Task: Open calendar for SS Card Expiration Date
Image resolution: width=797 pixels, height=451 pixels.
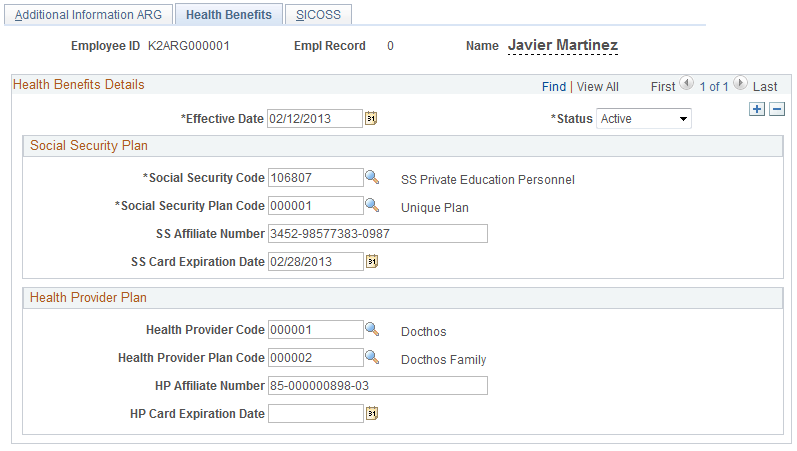Action: tap(371, 262)
